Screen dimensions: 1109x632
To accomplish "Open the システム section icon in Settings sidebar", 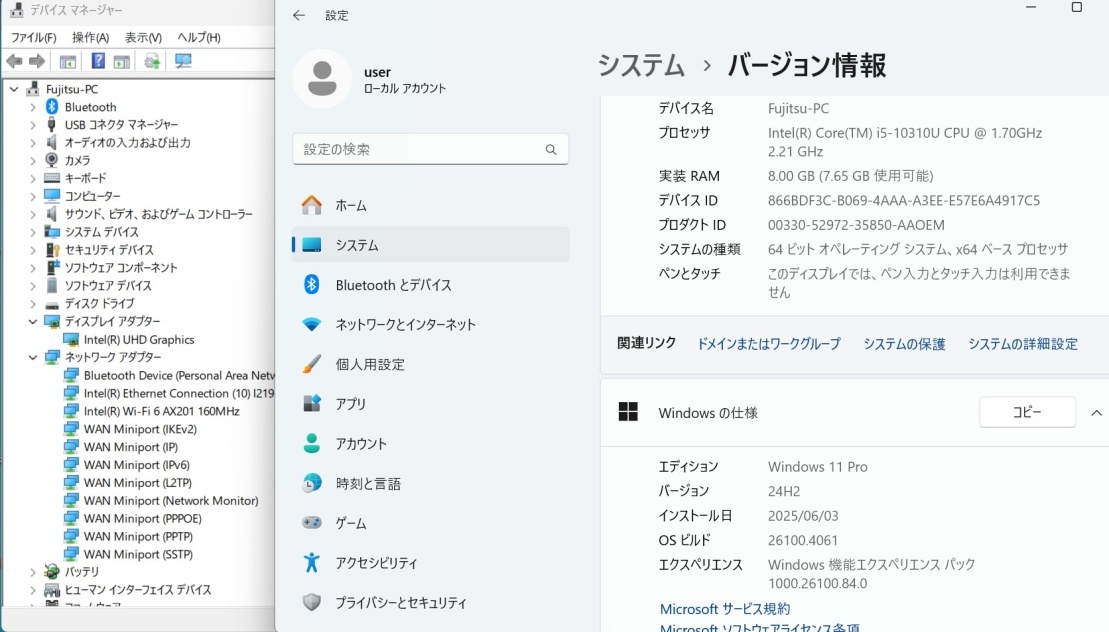I will (311, 244).
